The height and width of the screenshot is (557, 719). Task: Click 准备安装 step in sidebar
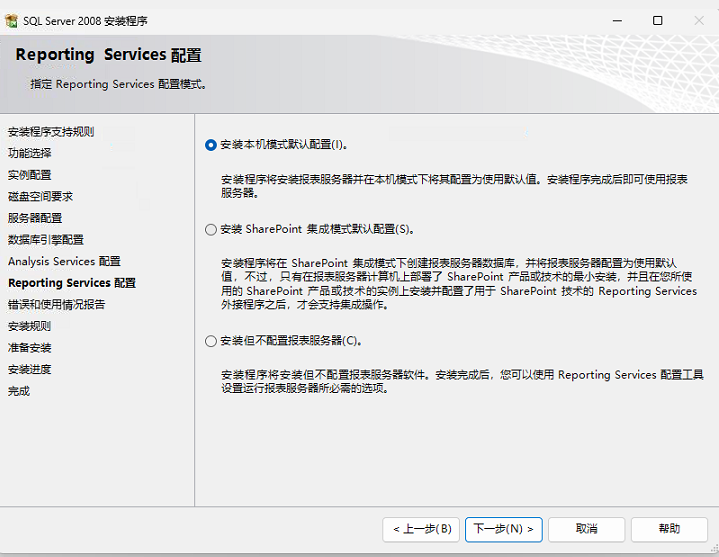(29, 347)
